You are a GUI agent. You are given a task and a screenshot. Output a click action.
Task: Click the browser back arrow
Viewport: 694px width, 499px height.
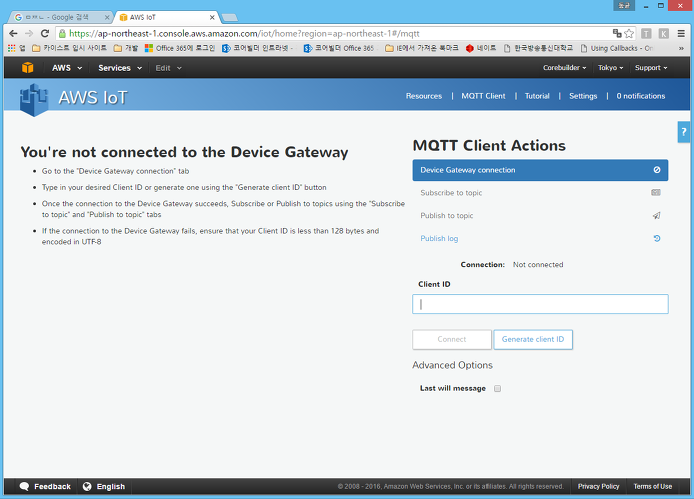[13, 34]
